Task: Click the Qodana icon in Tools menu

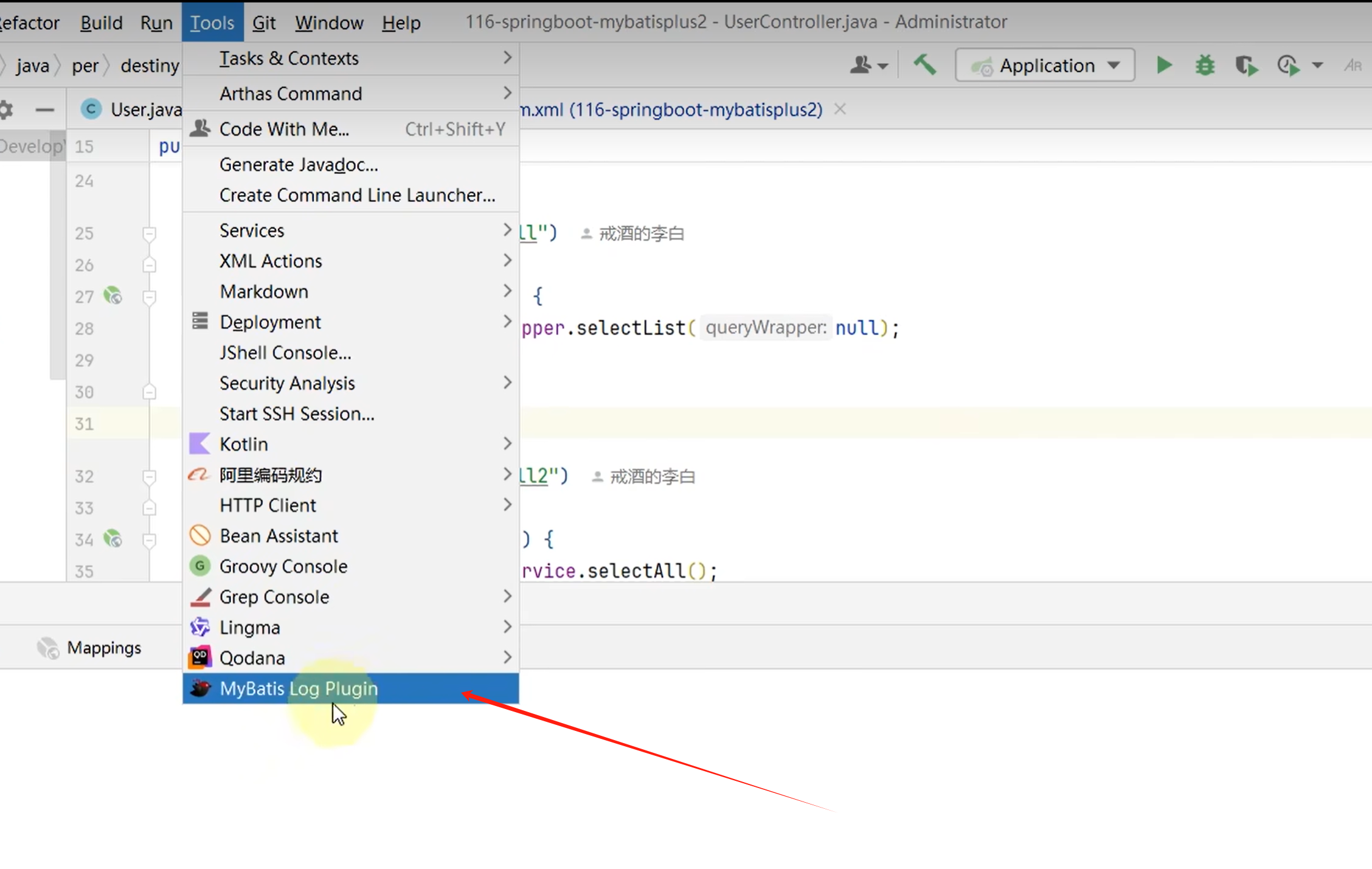Action: pos(199,657)
